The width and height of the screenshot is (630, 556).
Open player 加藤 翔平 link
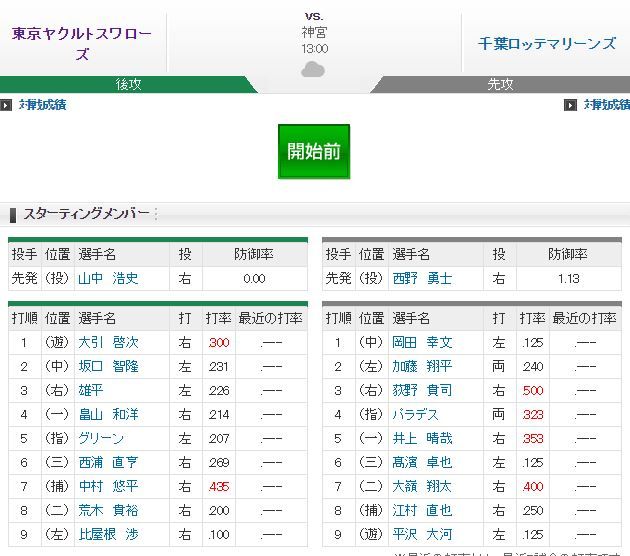point(422,366)
